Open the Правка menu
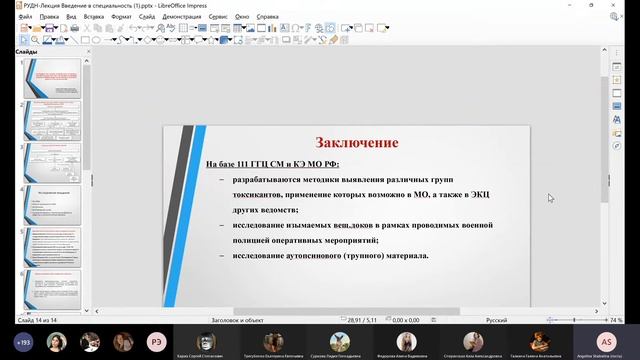The image size is (640, 360). coord(49,17)
